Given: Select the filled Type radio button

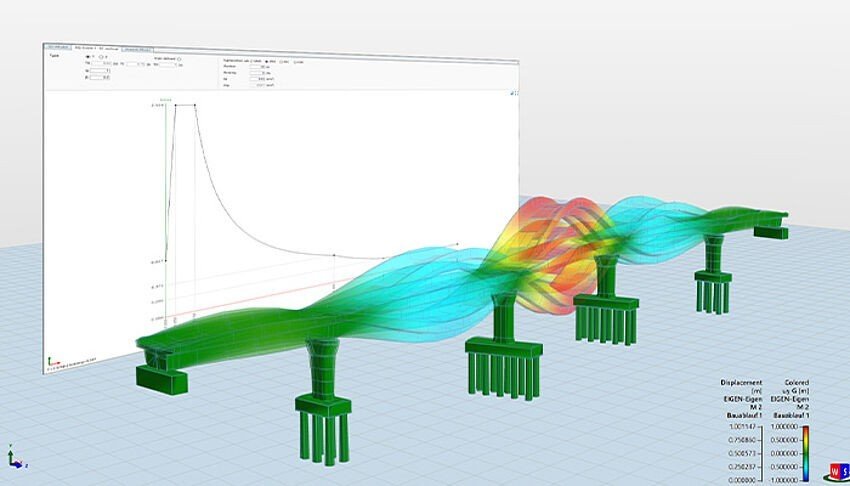Looking at the screenshot, I should click(x=87, y=56).
